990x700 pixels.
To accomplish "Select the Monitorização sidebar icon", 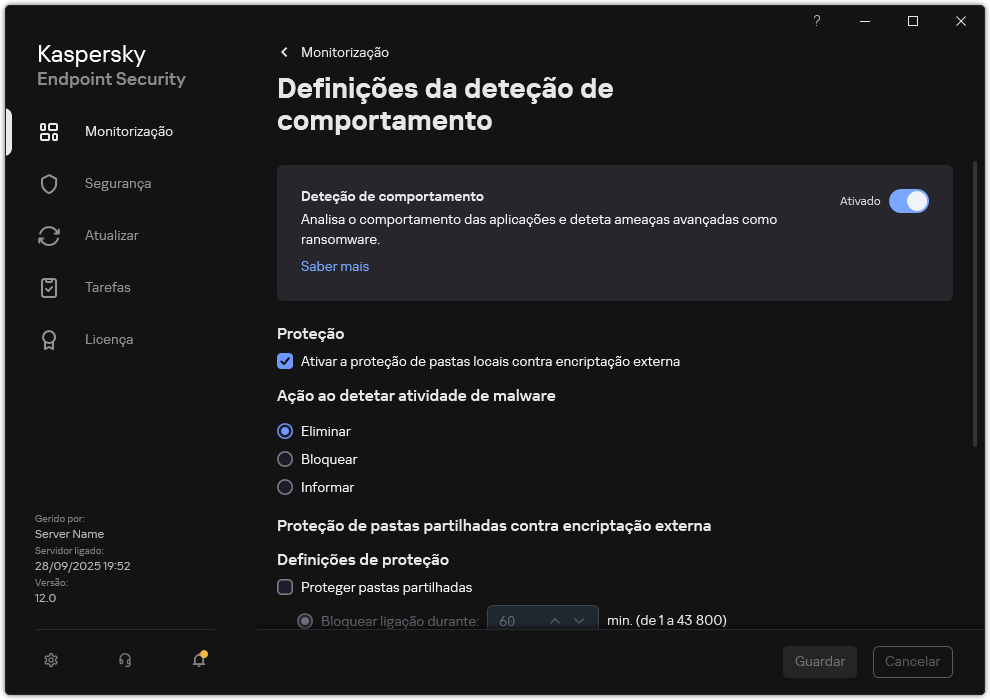I will (x=49, y=131).
